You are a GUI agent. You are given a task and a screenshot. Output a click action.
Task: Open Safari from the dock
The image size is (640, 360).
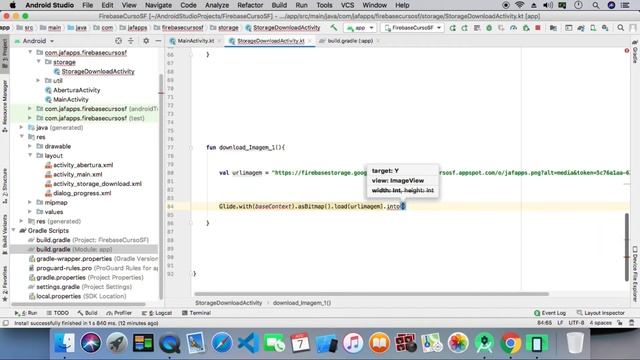(x=222, y=343)
